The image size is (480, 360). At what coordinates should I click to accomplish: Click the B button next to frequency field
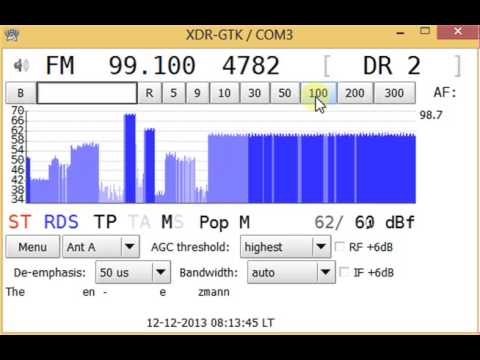click(x=21, y=93)
